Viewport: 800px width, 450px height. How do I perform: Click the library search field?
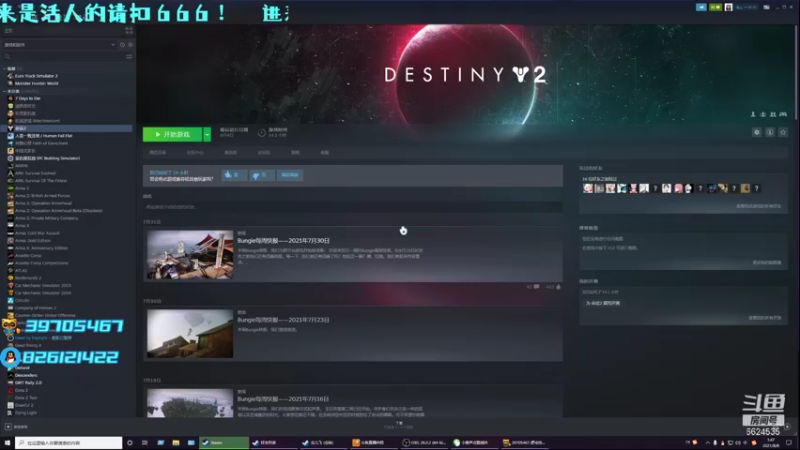pyautogui.click(x=64, y=57)
